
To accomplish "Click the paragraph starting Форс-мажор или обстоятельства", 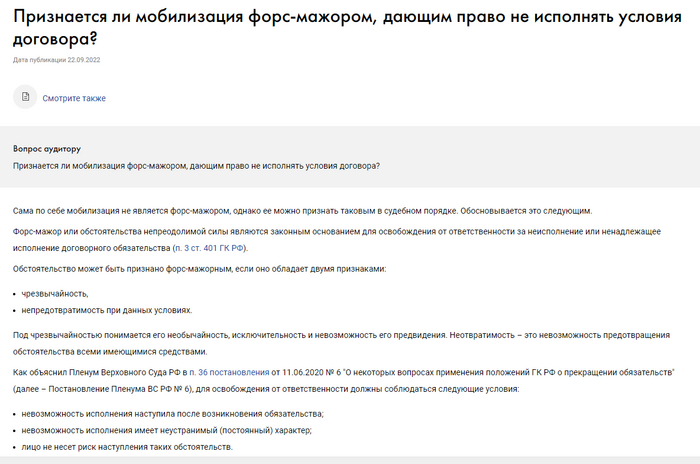I will point(337,240).
